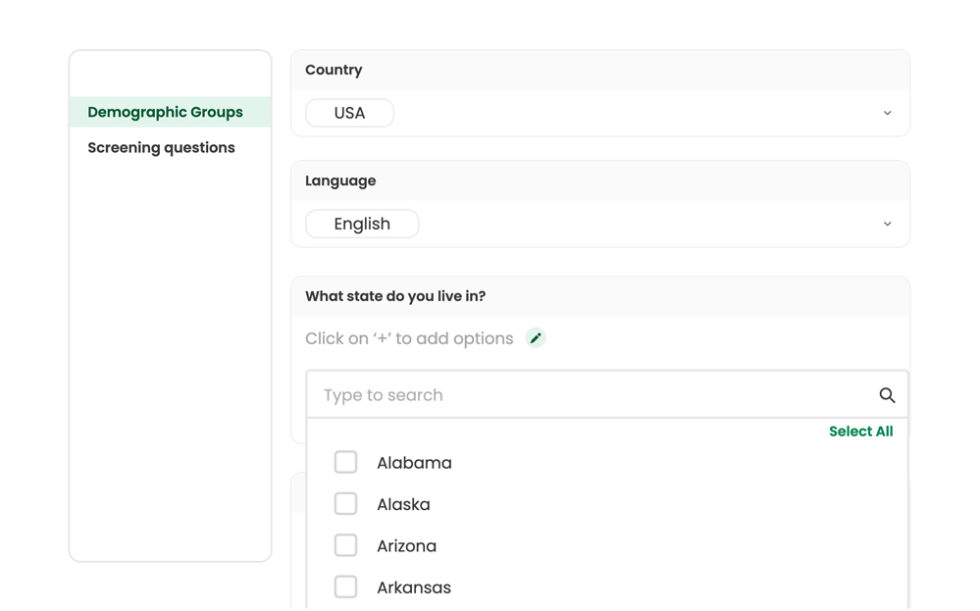Check the Arizona checkbox

point(346,545)
